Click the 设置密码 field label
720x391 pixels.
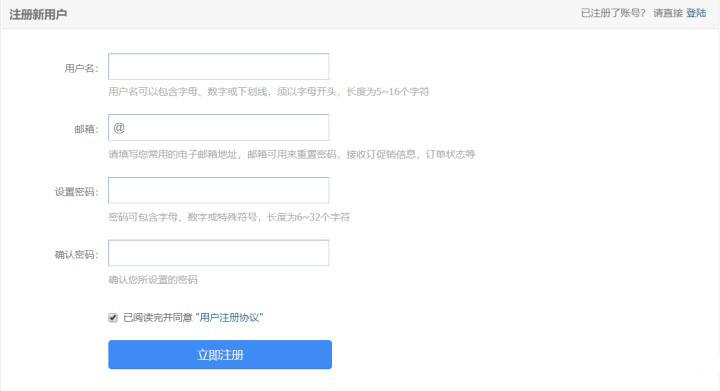tap(77, 192)
